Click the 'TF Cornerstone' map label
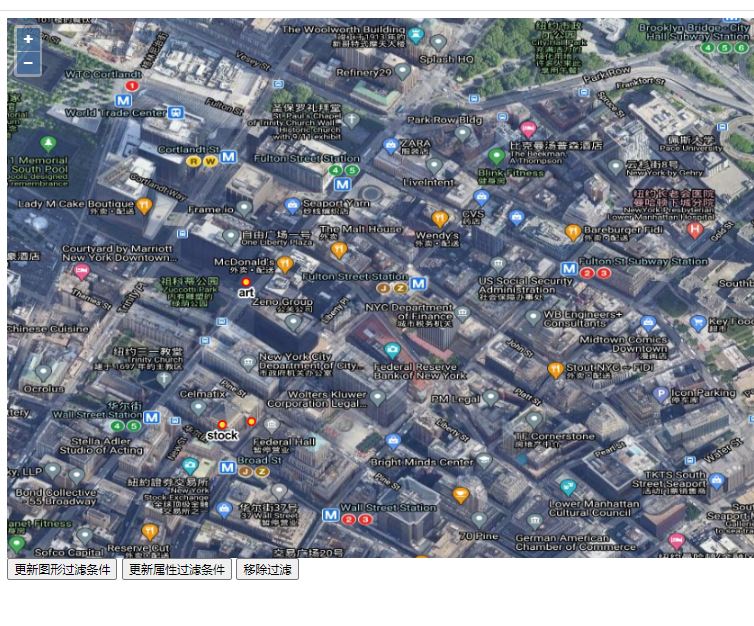 554,437
